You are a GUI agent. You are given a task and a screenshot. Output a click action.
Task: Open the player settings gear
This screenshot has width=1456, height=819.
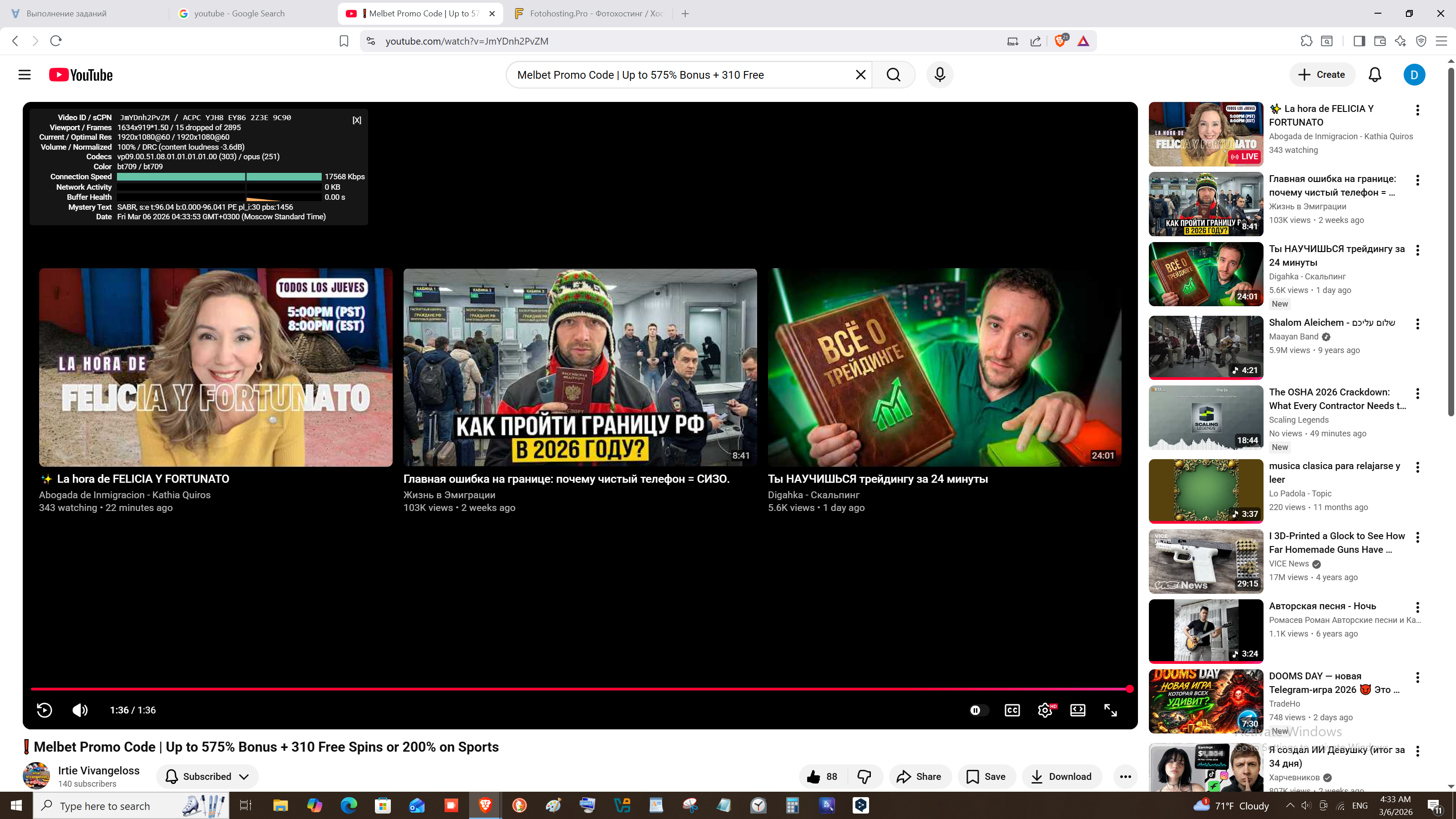tap(1045, 710)
